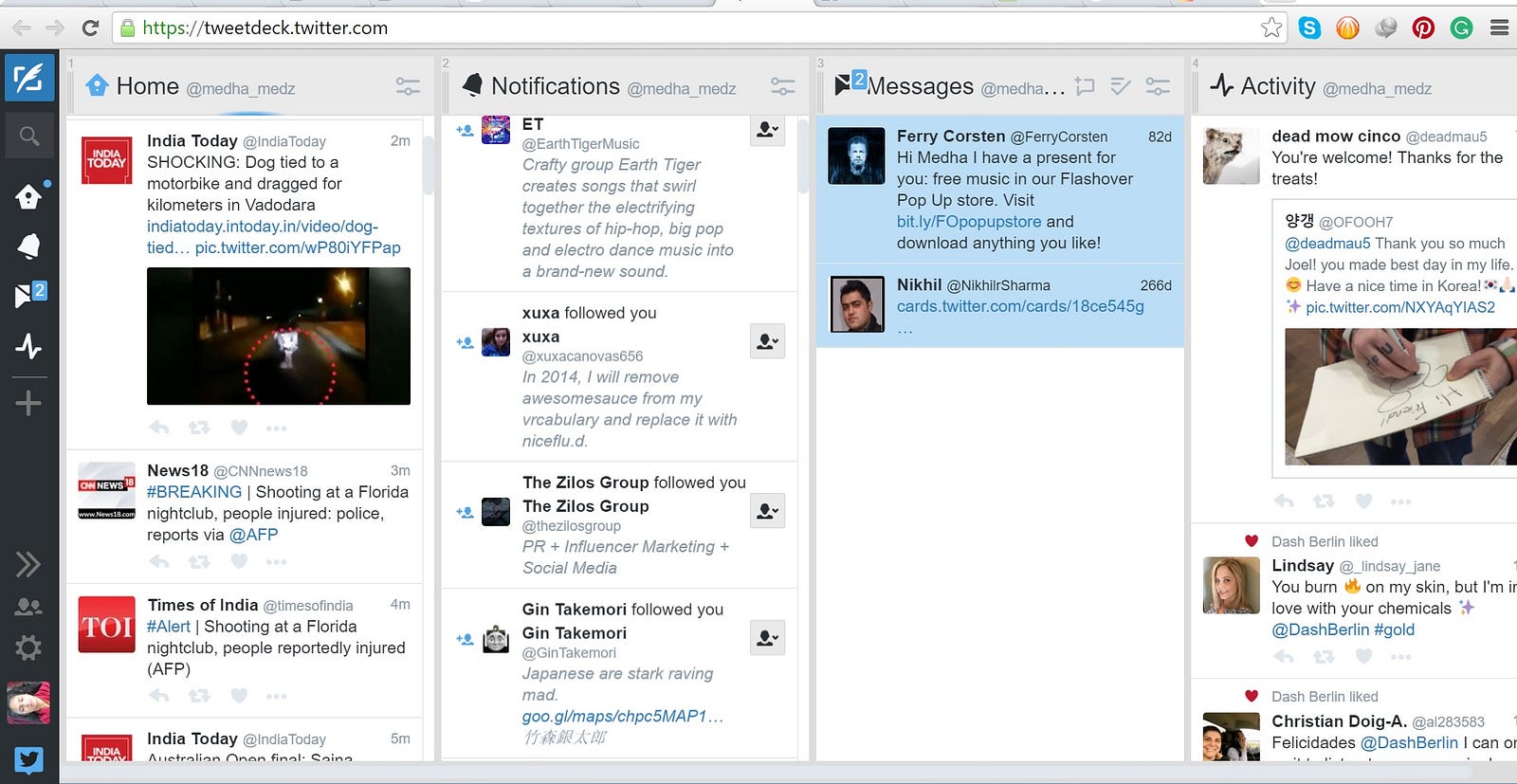Open Ferry Corsten's message avatar
The image size is (1517, 784).
(x=856, y=155)
